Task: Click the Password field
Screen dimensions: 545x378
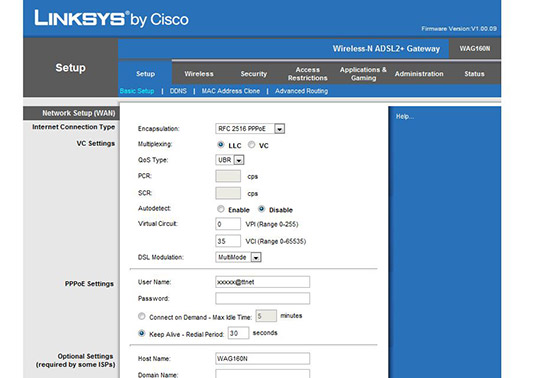Action: 262,298
